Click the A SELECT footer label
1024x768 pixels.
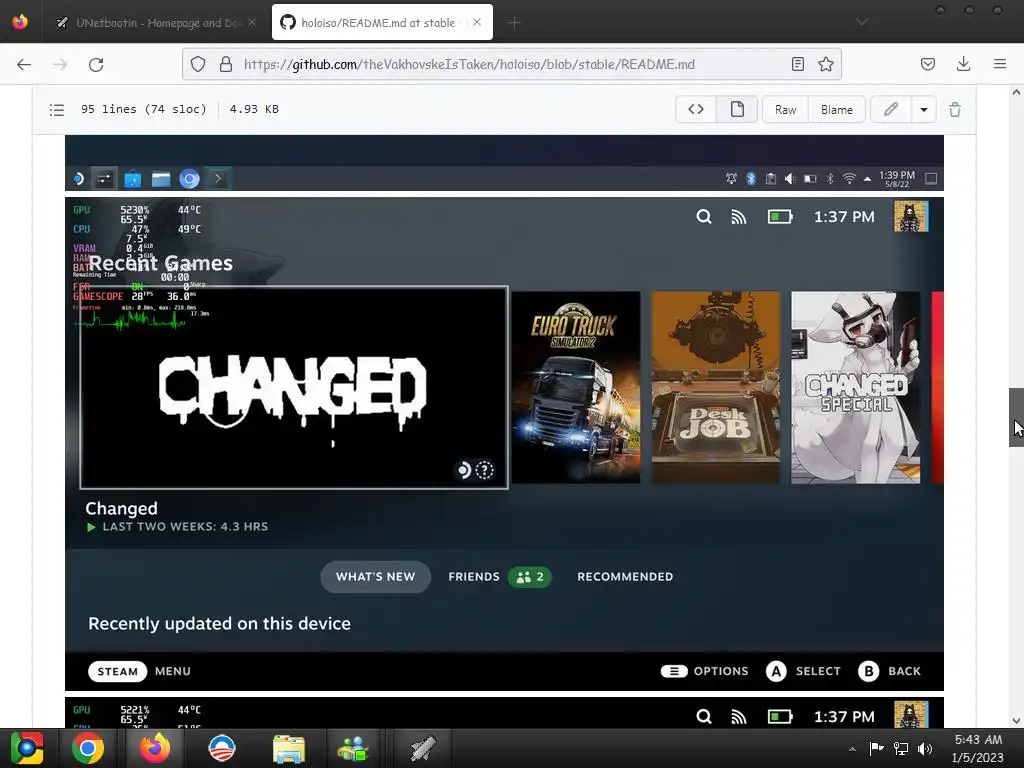click(x=803, y=671)
